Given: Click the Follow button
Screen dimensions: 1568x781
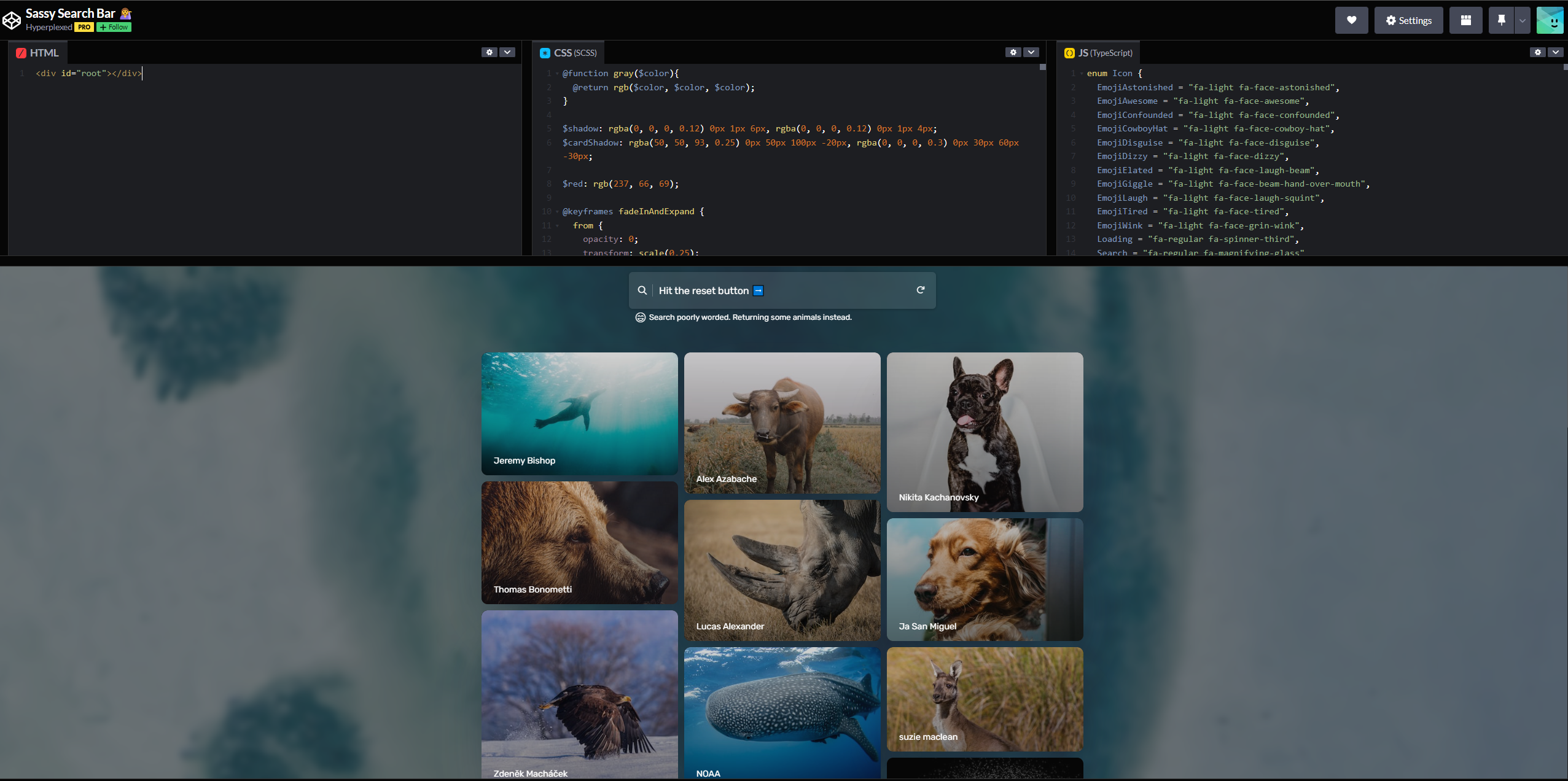Looking at the screenshot, I should pyautogui.click(x=114, y=27).
